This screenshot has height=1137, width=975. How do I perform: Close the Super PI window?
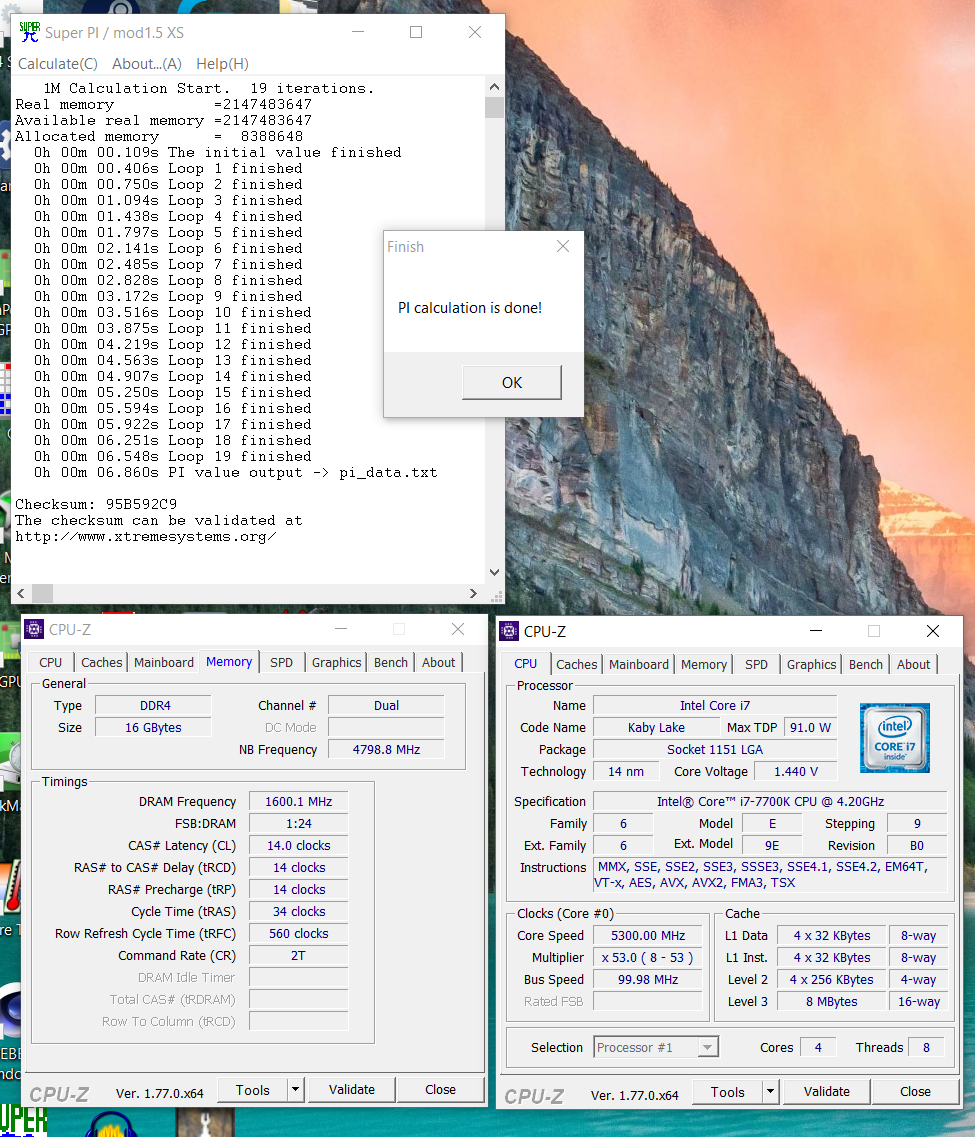pyautogui.click(x=475, y=32)
